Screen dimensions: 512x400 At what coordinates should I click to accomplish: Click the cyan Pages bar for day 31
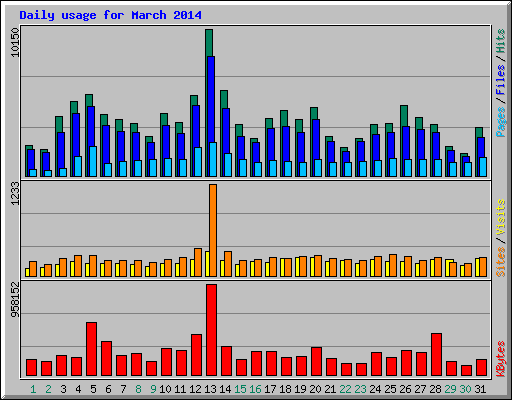tap(483, 167)
